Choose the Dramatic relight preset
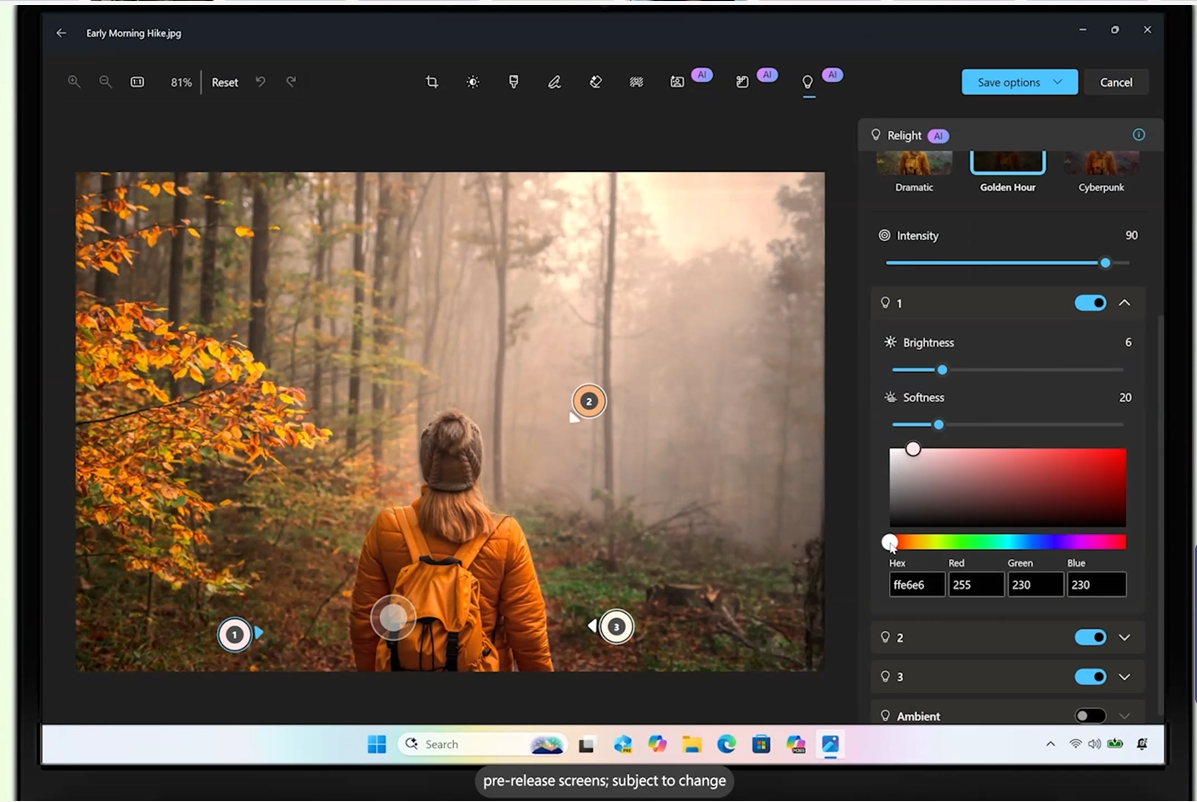The width and height of the screenshot is (1197, 802). pyautogui.click(x=914, y=172)
